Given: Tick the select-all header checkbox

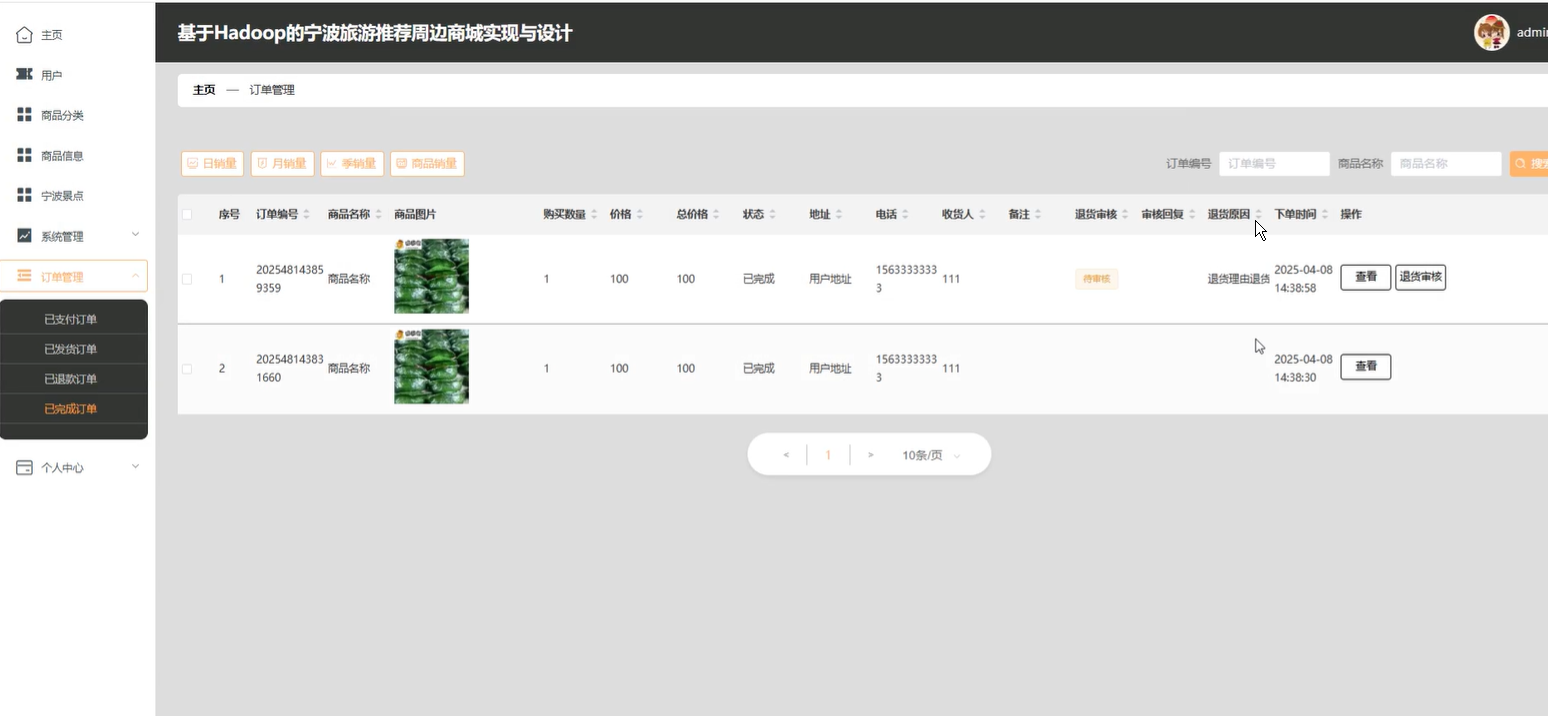Looking at the screenshot, I should (x=187, y=215).
